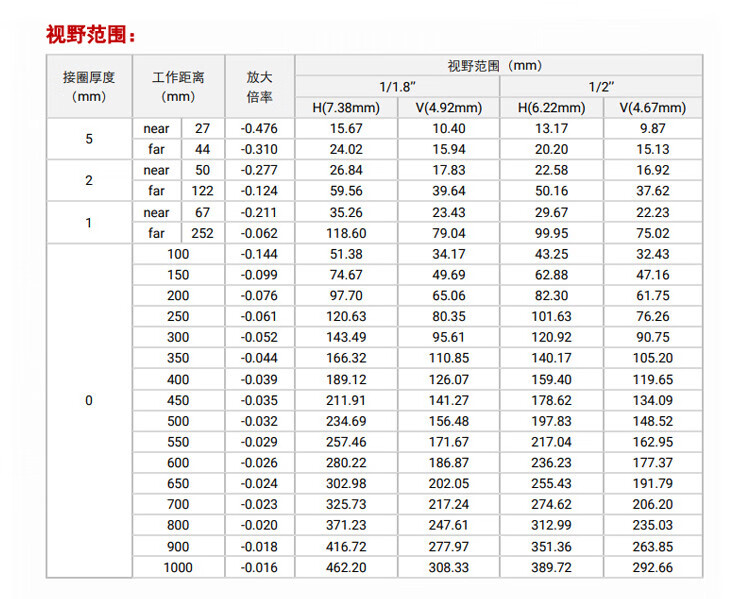Viewport: 750px width, 599px height.
Task: Click field of view value 134.09
Action: point(653,400)
